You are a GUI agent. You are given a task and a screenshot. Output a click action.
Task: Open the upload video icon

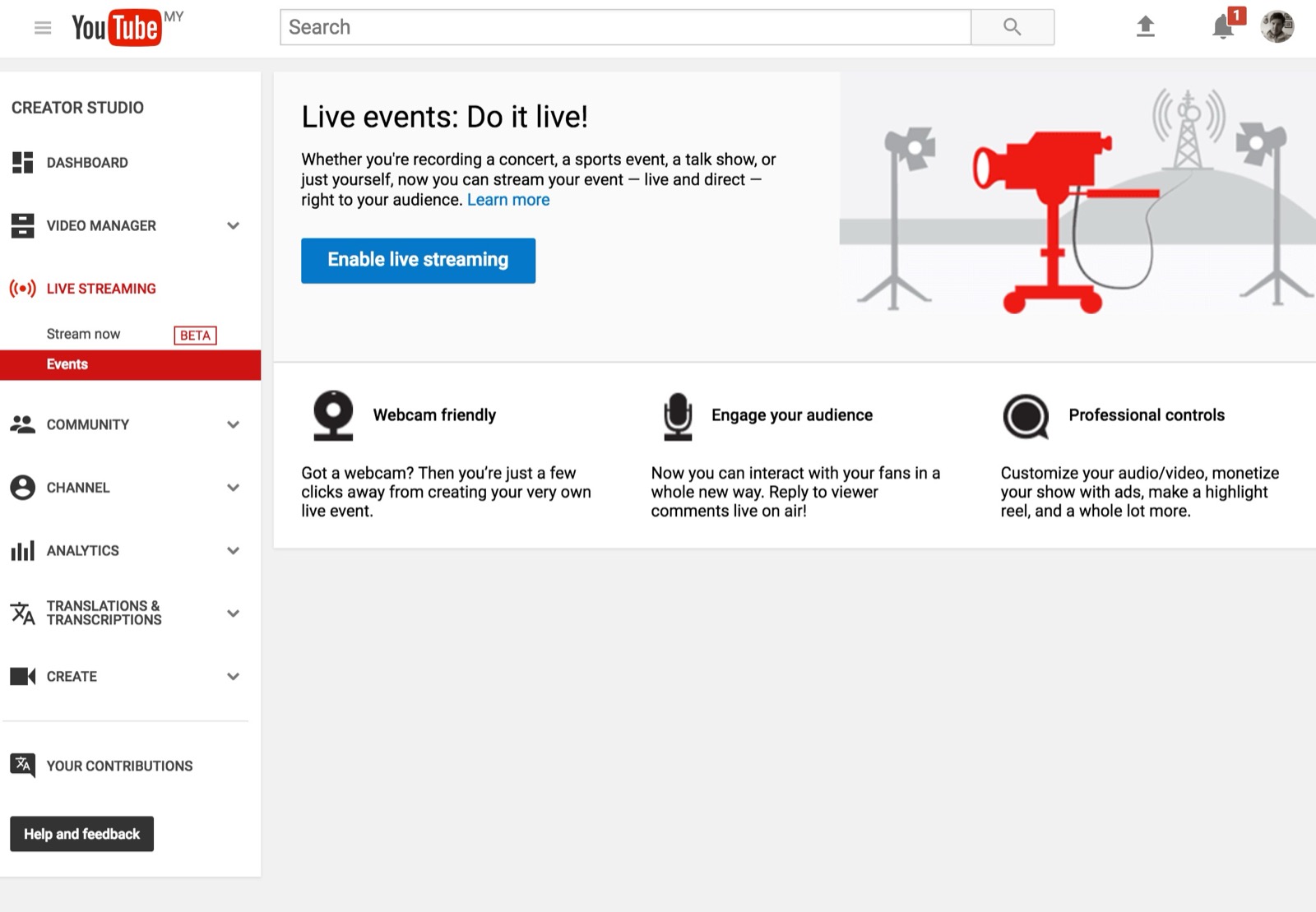[x=1146, y=27]
